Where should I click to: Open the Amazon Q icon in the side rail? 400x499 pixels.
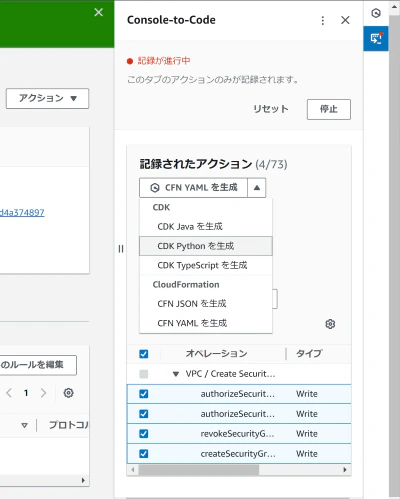(x=376, y=13)
